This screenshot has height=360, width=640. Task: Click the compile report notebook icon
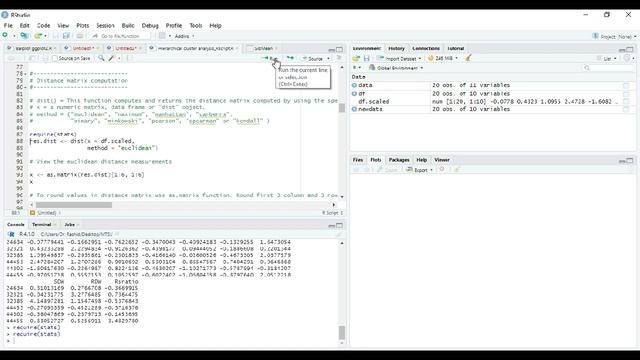(x=129, y=58)
